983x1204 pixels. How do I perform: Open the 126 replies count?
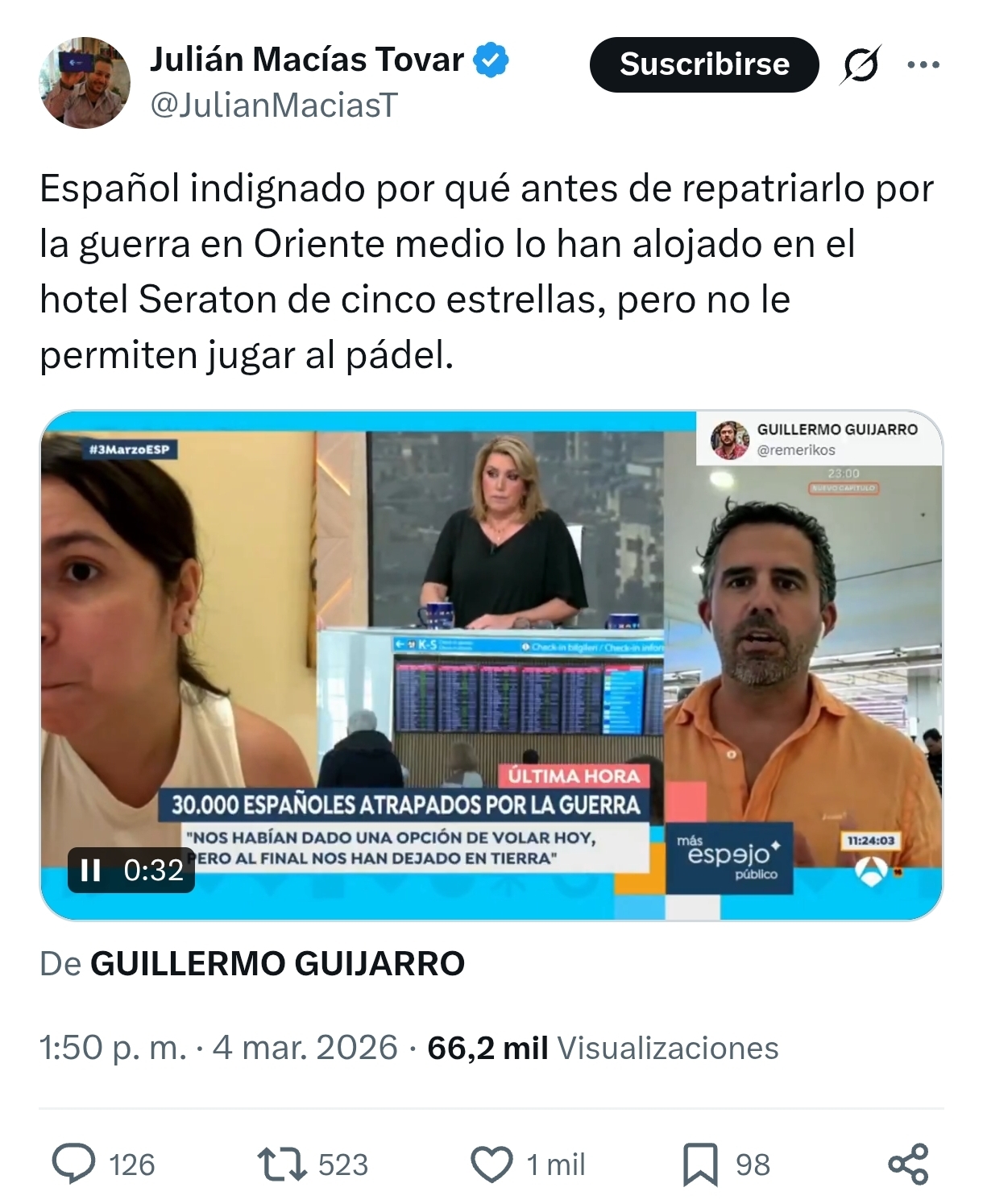pyautogui.click(x=131, y=1165)
